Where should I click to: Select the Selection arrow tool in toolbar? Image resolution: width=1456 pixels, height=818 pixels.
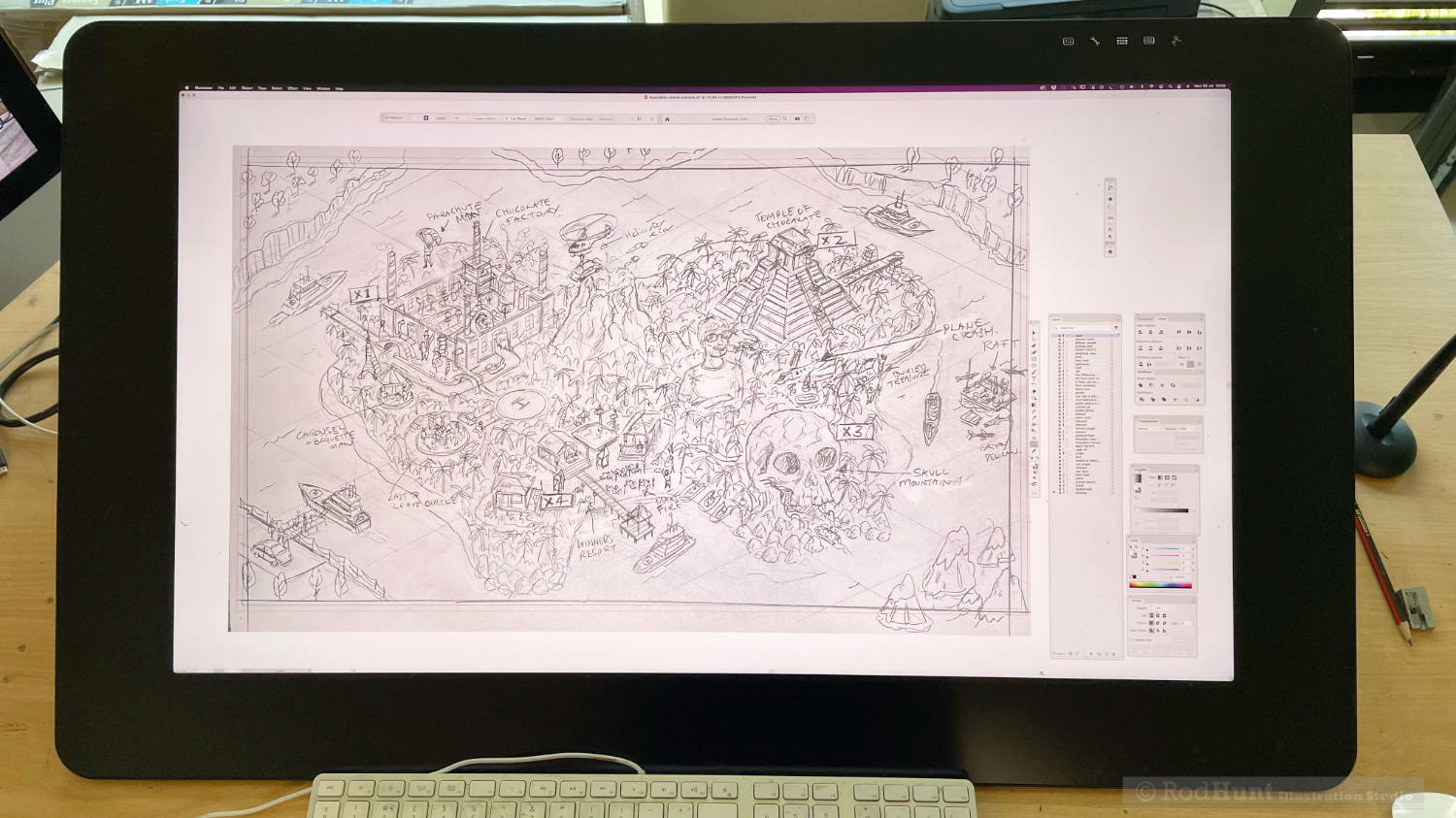click(1034, 332)
